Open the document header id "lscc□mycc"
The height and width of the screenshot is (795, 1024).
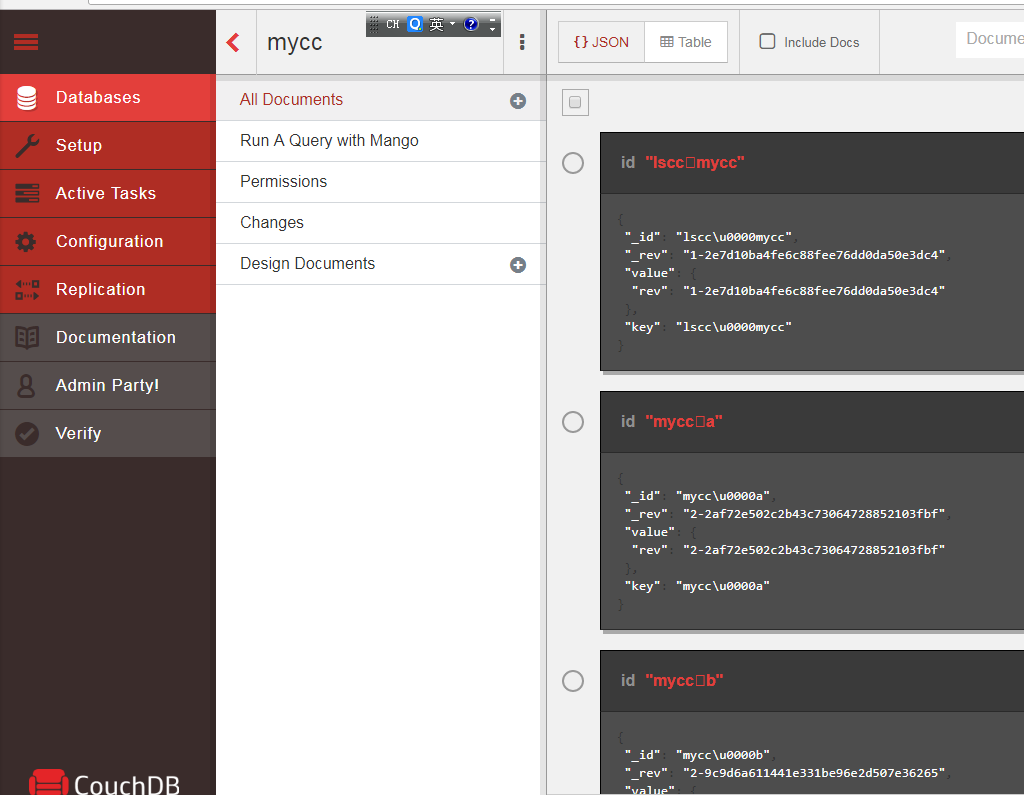click(812, 163)
